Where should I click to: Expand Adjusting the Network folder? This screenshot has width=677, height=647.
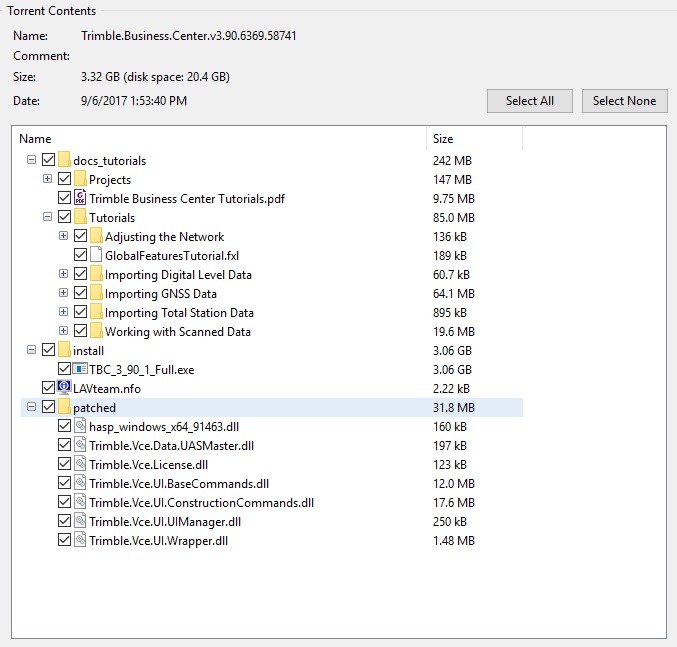click(63, 236)
